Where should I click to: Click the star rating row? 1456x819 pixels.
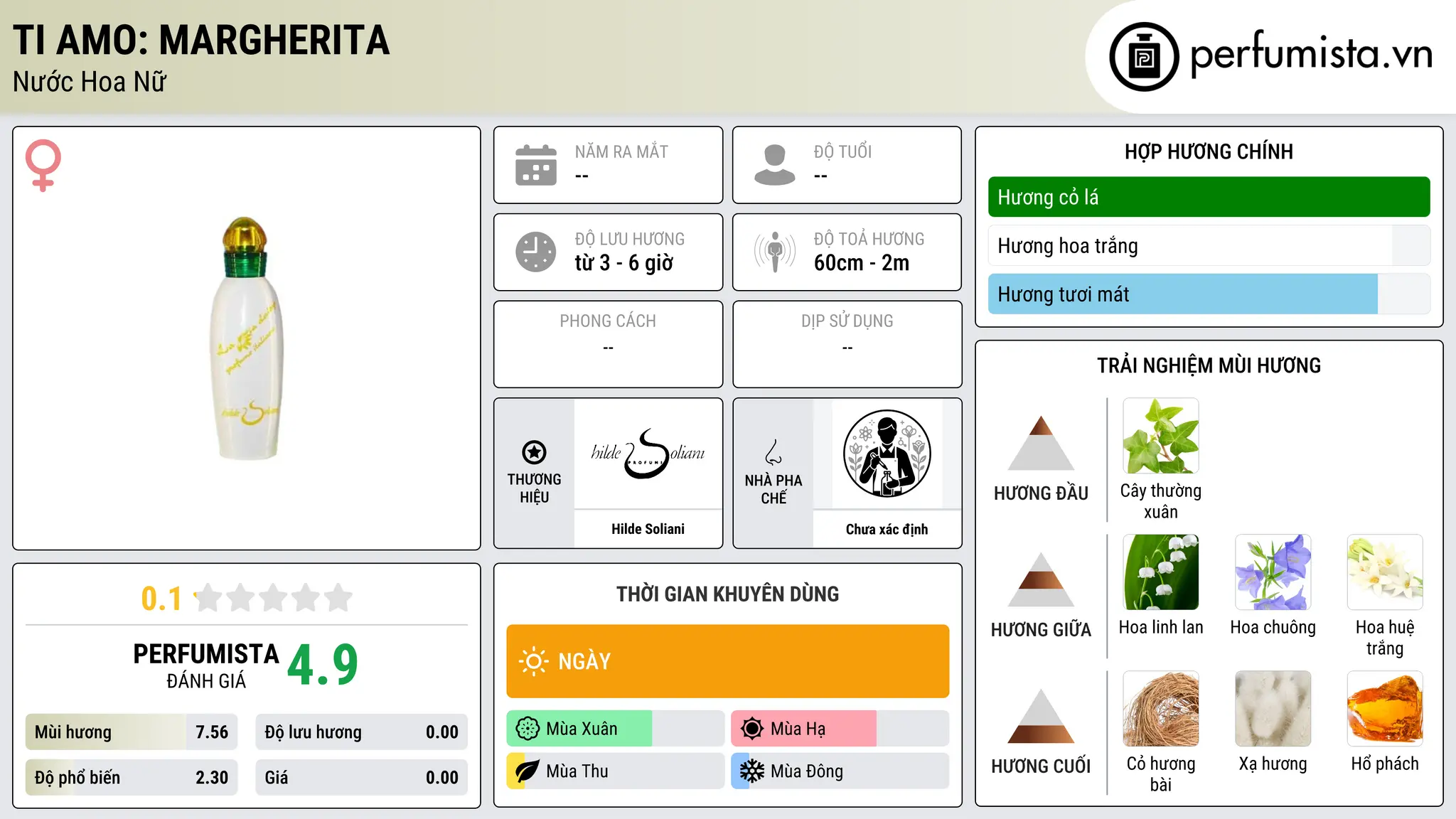(274, 598)
